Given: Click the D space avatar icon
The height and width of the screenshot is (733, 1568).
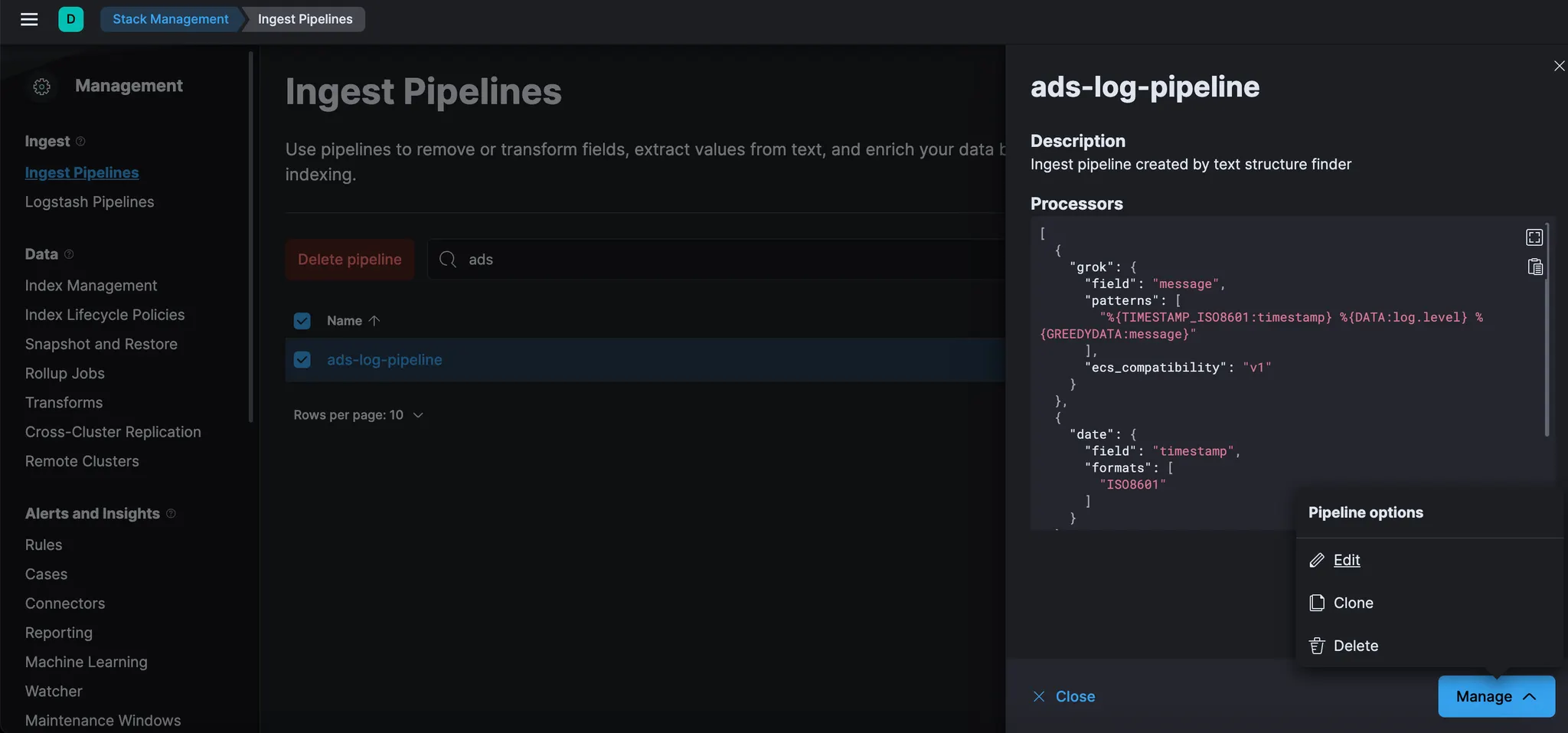Looking at the screenshot, I should pyautogui.click(x=70, y=19).
